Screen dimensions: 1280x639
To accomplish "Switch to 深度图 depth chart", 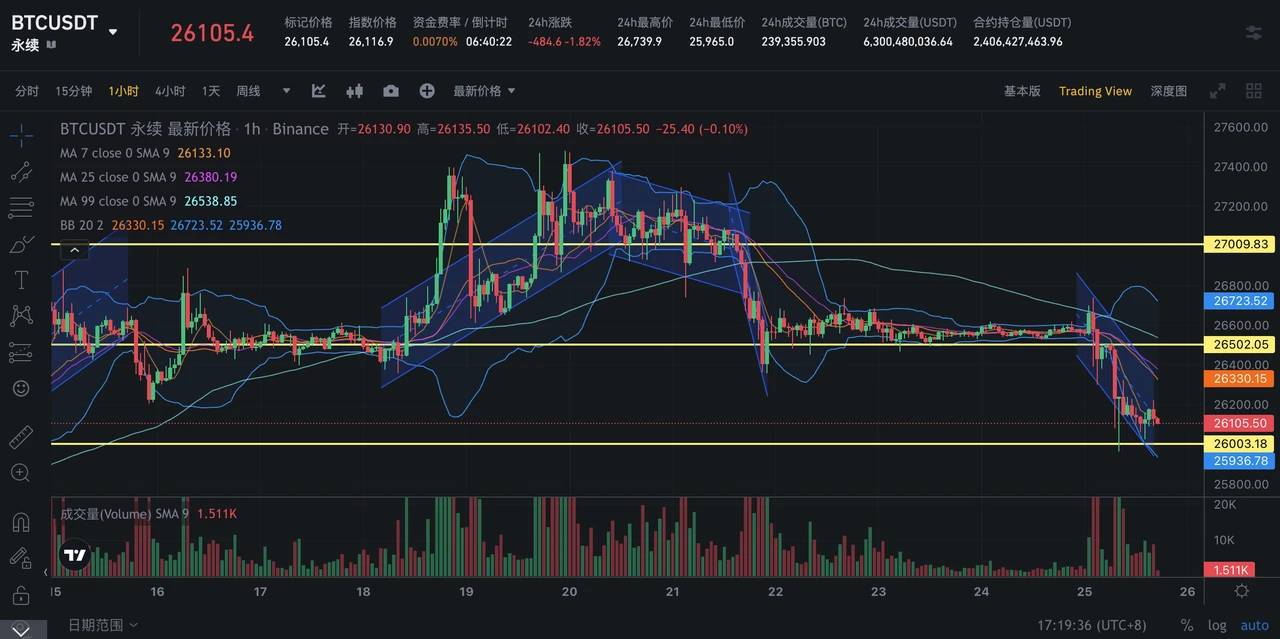I will pos(1169,91).
